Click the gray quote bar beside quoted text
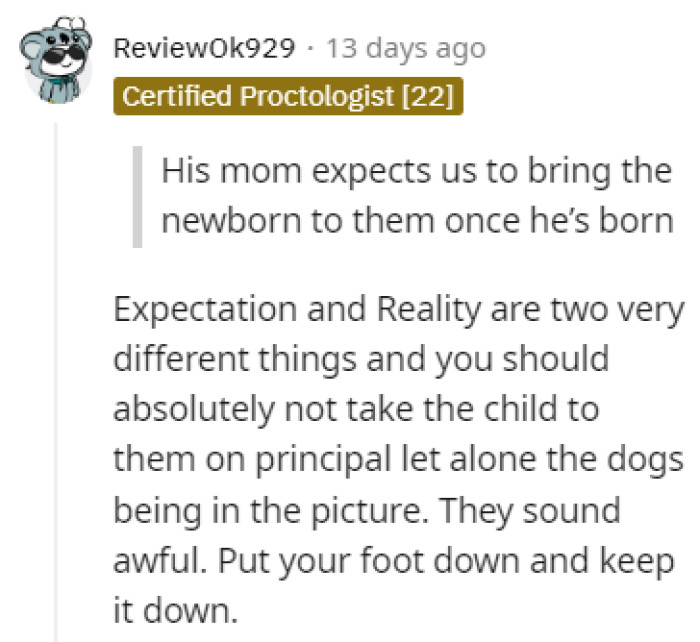This screenshot has width=700, height=642. coord(137,195)
